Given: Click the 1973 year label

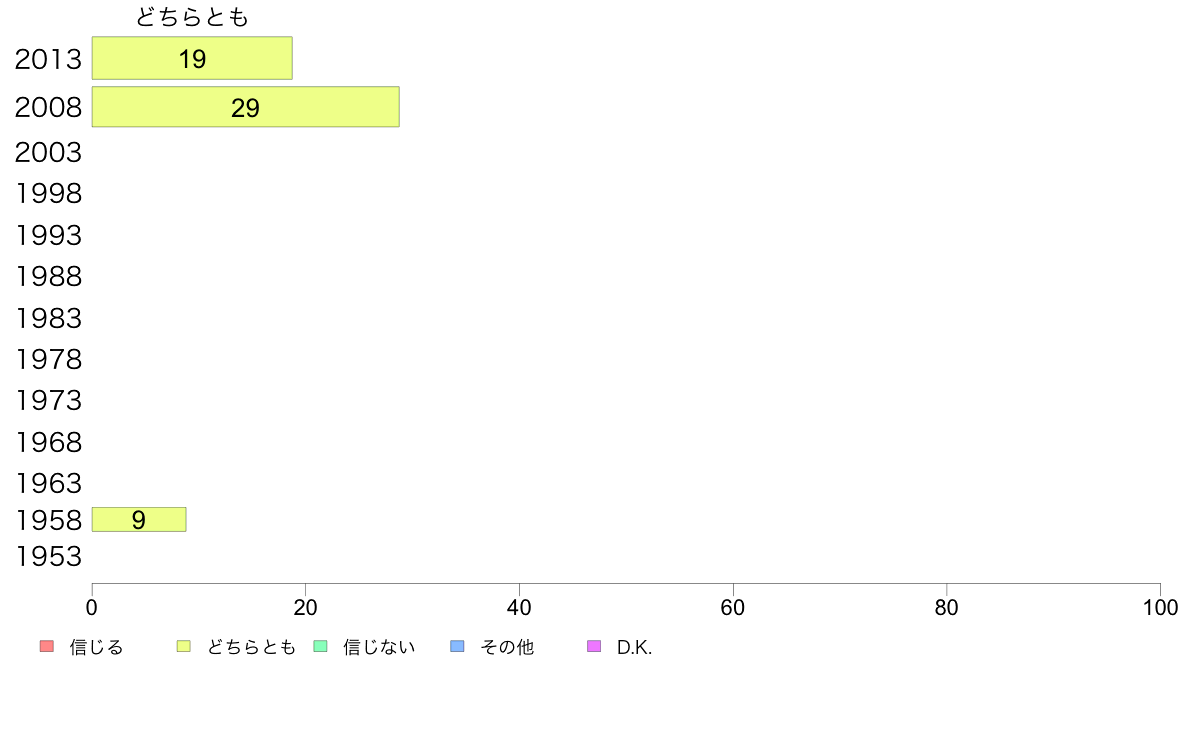Looking at the screenshot, I should pos(48,400).
